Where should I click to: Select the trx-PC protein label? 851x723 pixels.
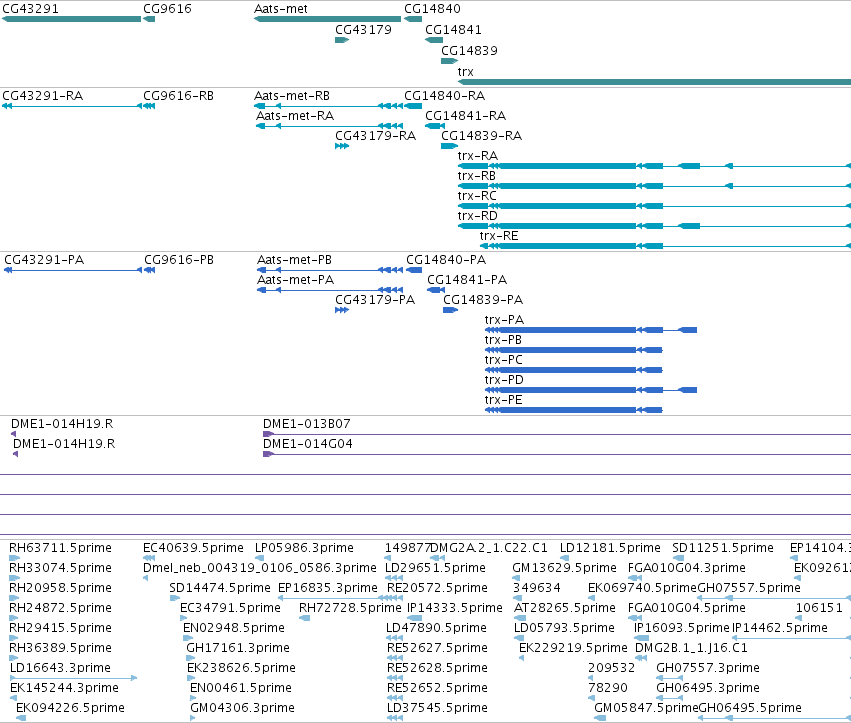(x=504, y=360)
